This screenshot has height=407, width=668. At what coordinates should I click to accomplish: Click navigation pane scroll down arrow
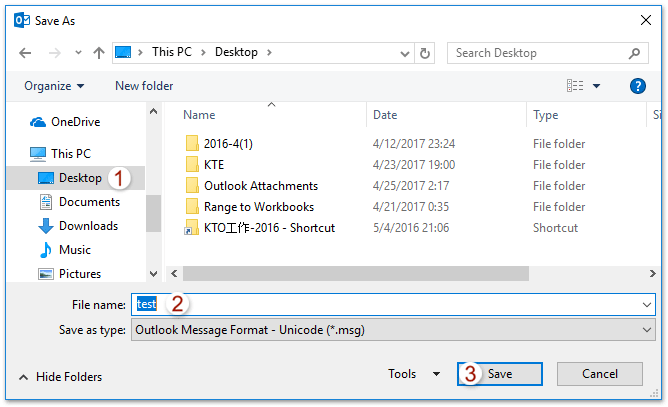tap(153, 274)
